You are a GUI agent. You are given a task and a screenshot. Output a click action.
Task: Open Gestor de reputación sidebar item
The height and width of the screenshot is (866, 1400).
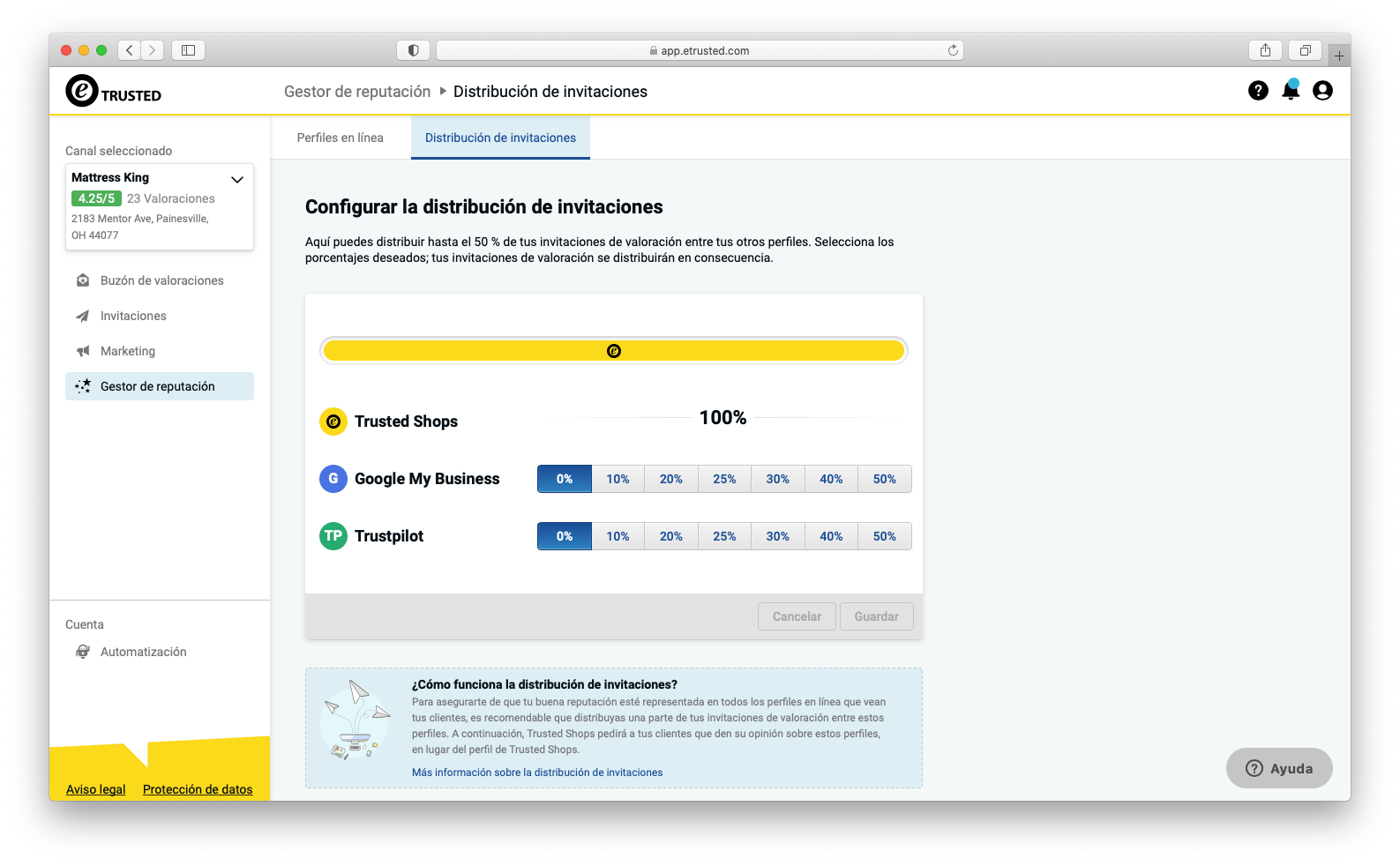click(x=160, y=386)
